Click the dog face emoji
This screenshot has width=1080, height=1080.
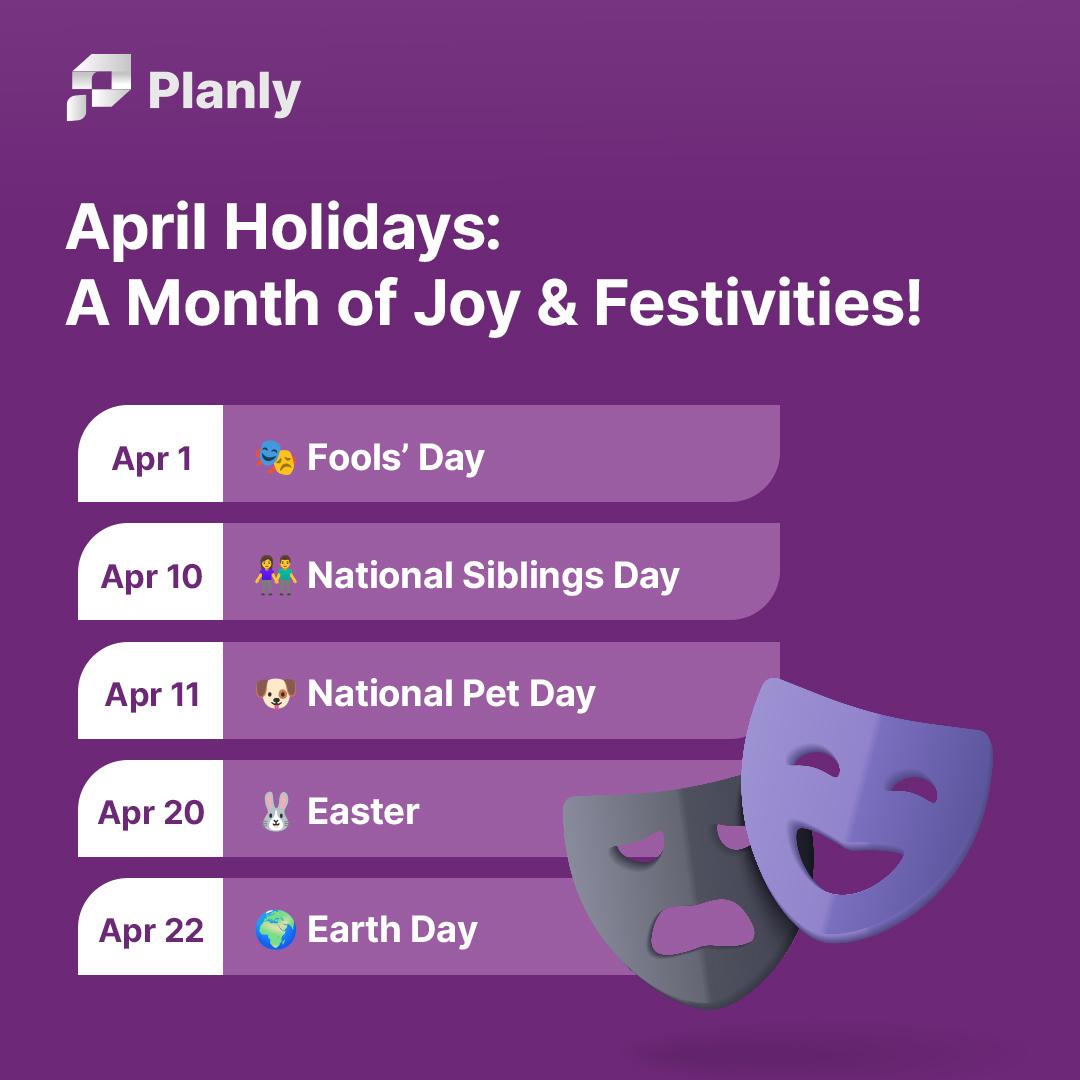click(x=276, y=694)
